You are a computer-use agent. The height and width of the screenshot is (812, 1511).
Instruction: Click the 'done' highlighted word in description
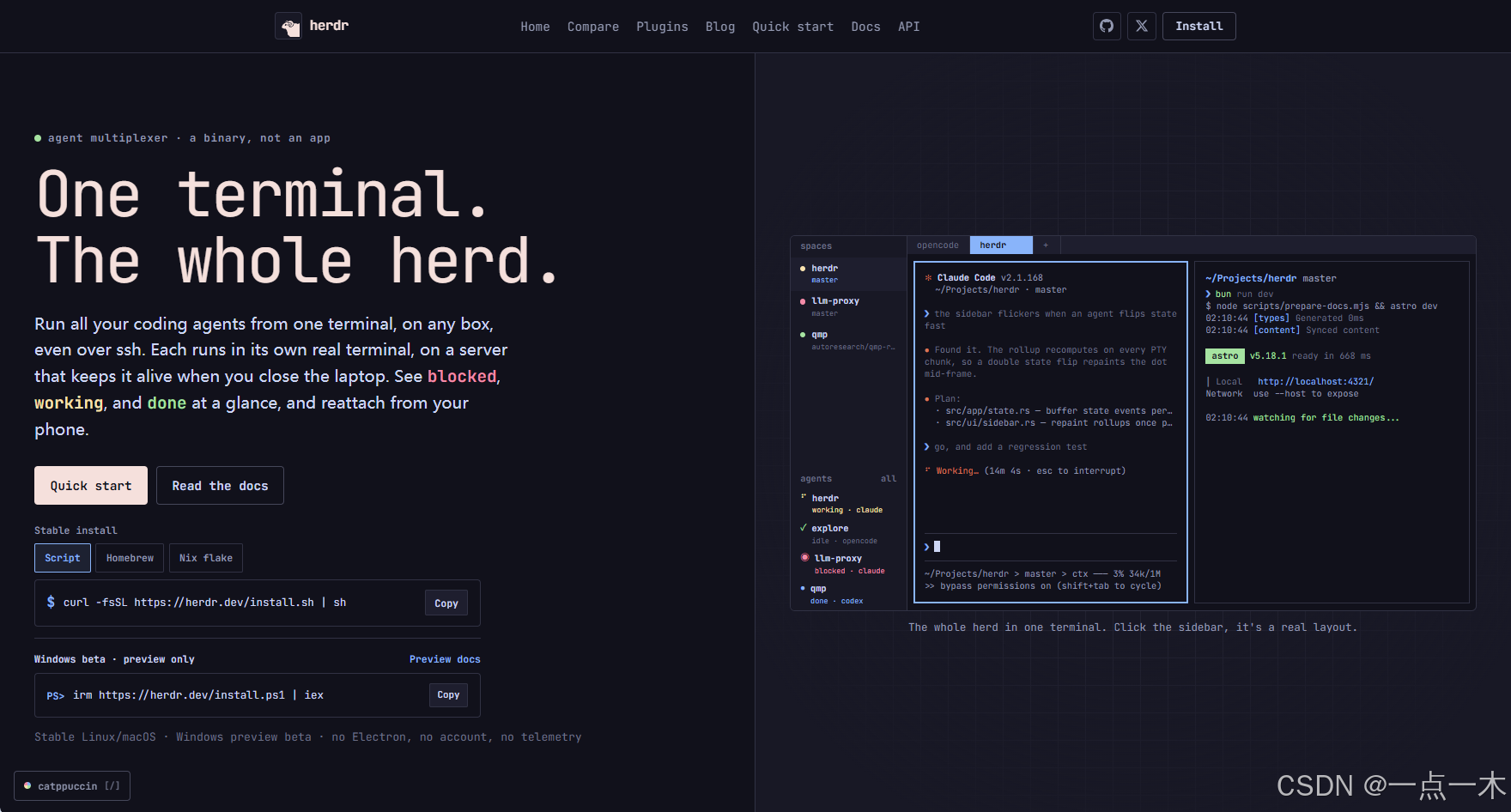(x=167, y=403)
